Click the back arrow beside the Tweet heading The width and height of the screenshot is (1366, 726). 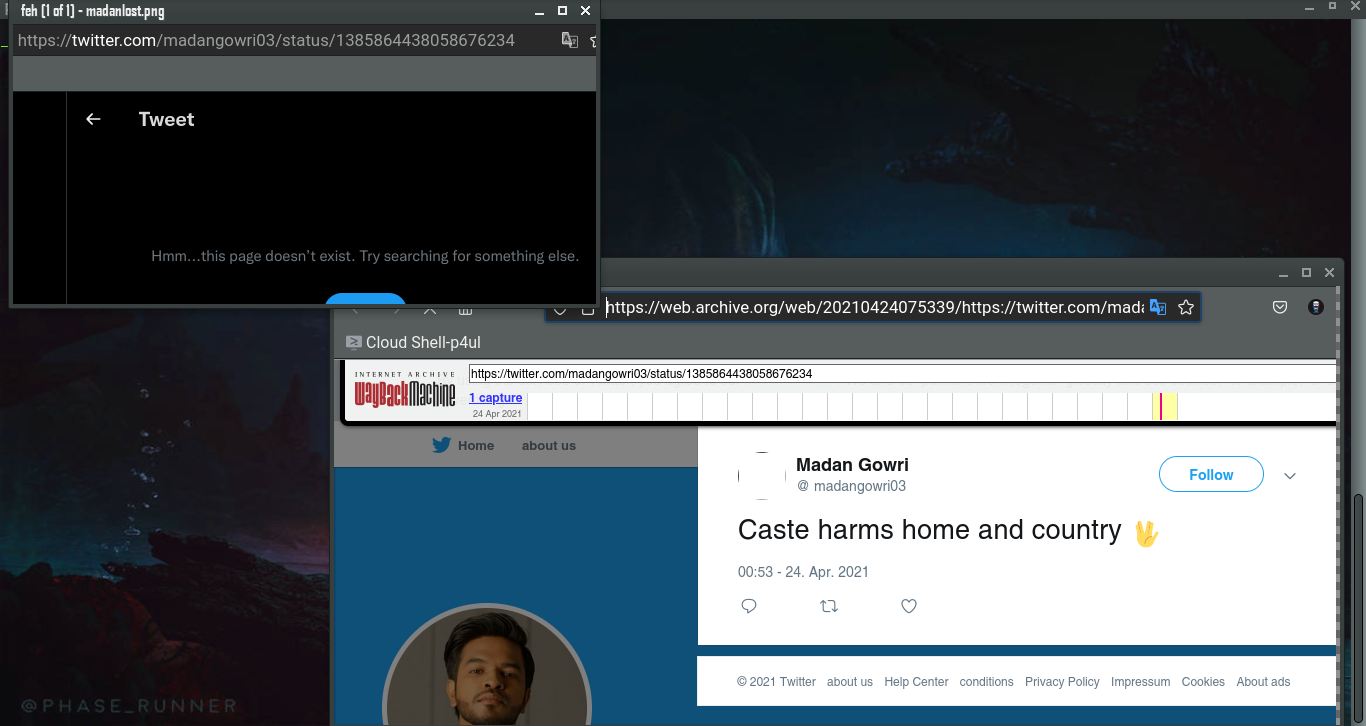point(93,119)
